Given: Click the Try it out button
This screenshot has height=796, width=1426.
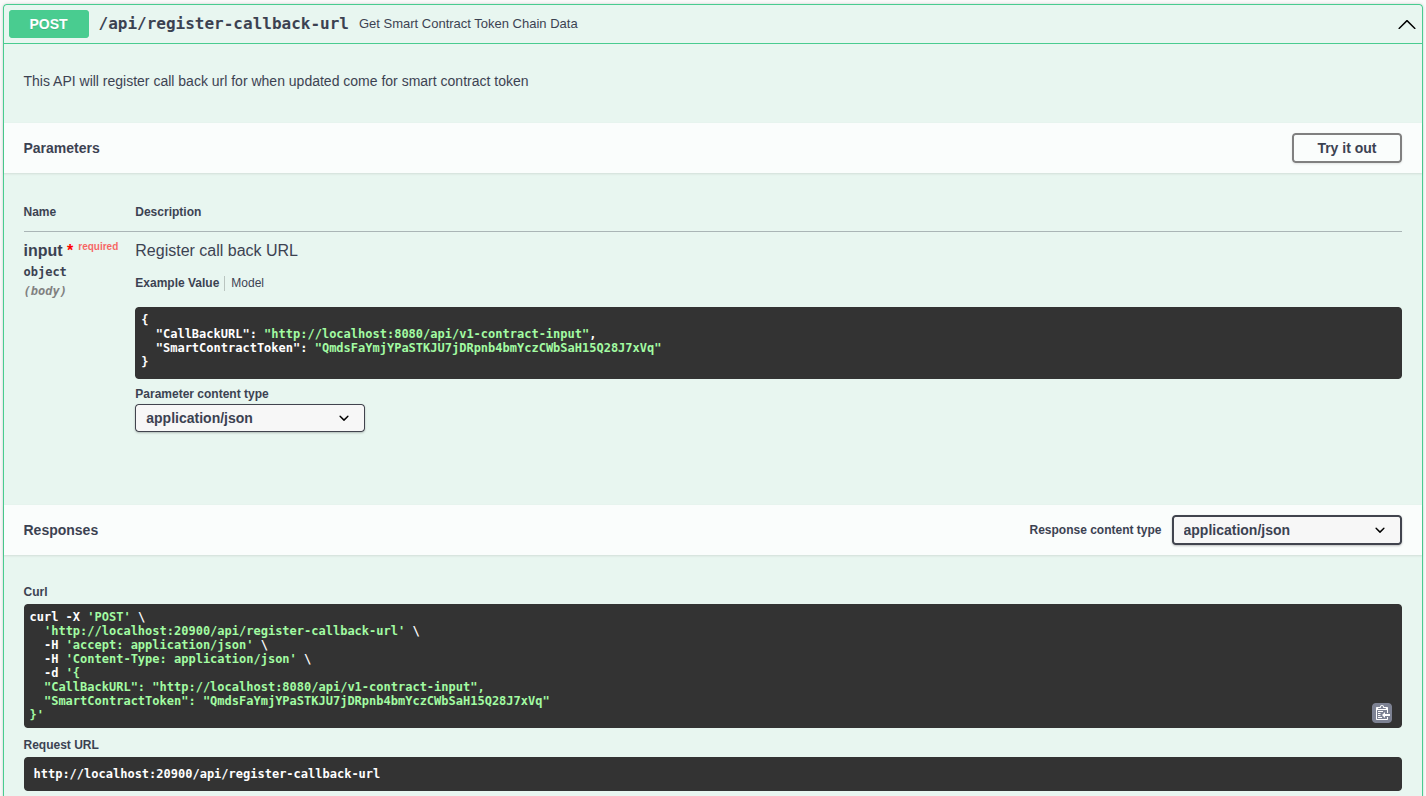Looking at the screenshot, I should click(x=1346, y=148).
